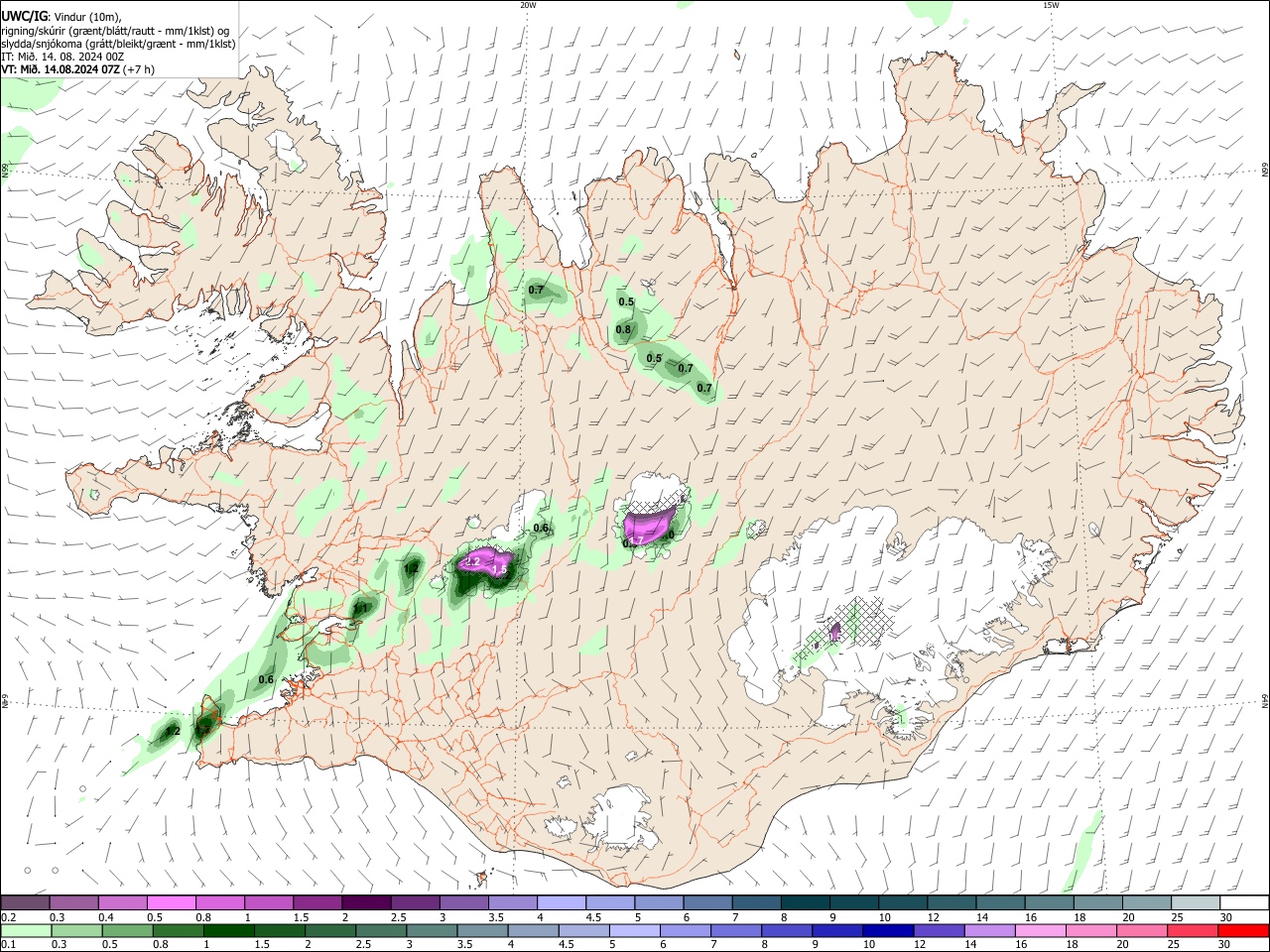Select the lower legend lilac swatch labeled 14
The width and height of the screenshot is (1270, 952).
click(987, 930)
